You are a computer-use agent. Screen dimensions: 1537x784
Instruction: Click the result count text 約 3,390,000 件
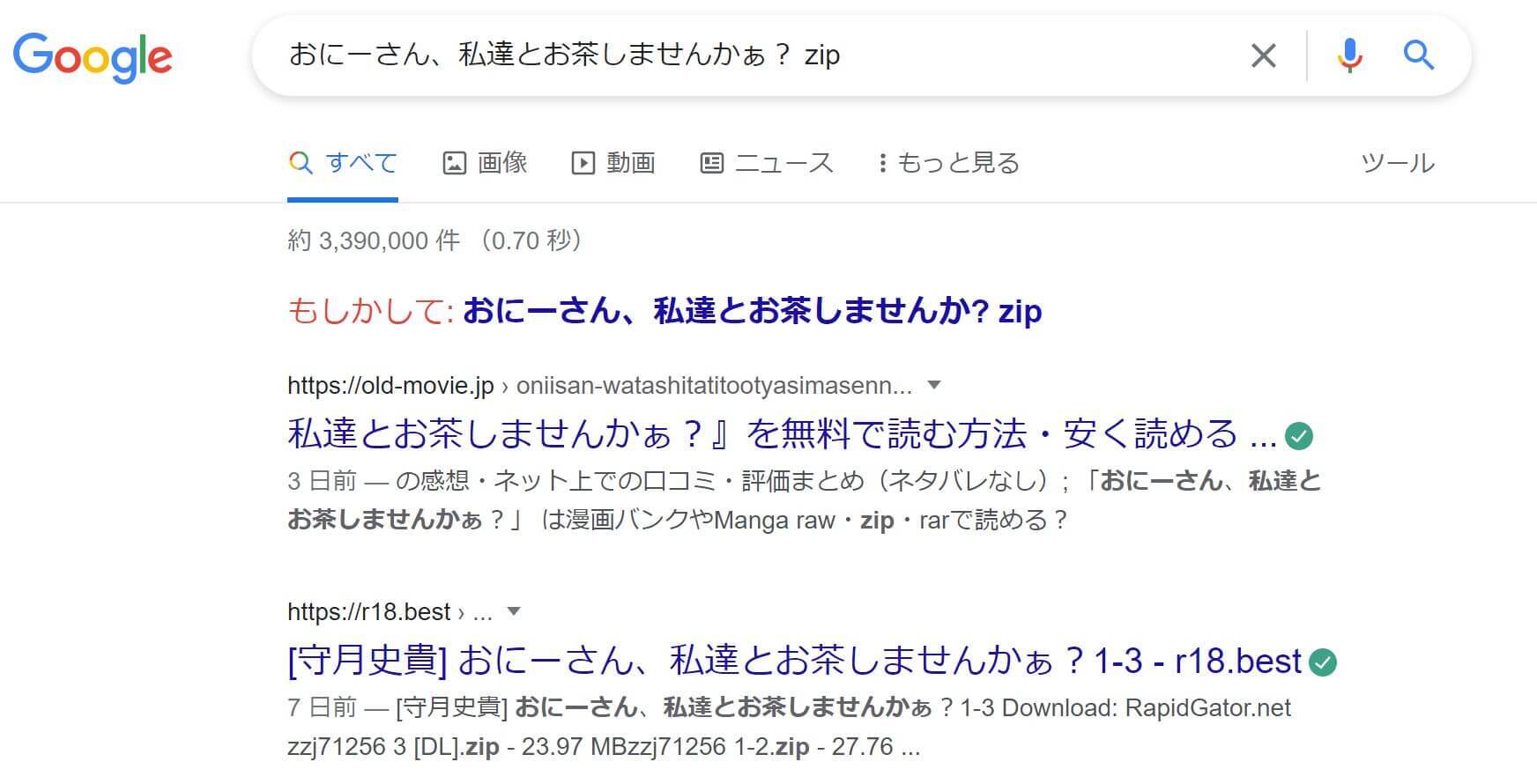(374, 240)
